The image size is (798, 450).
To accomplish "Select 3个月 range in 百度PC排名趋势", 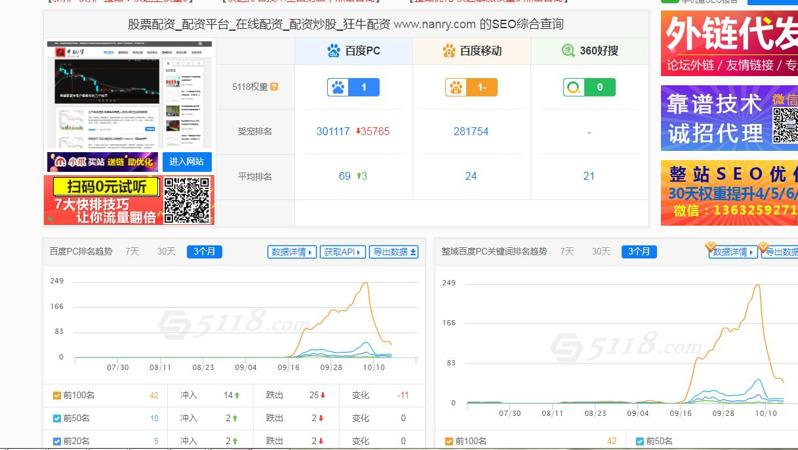I will [204, 251].
